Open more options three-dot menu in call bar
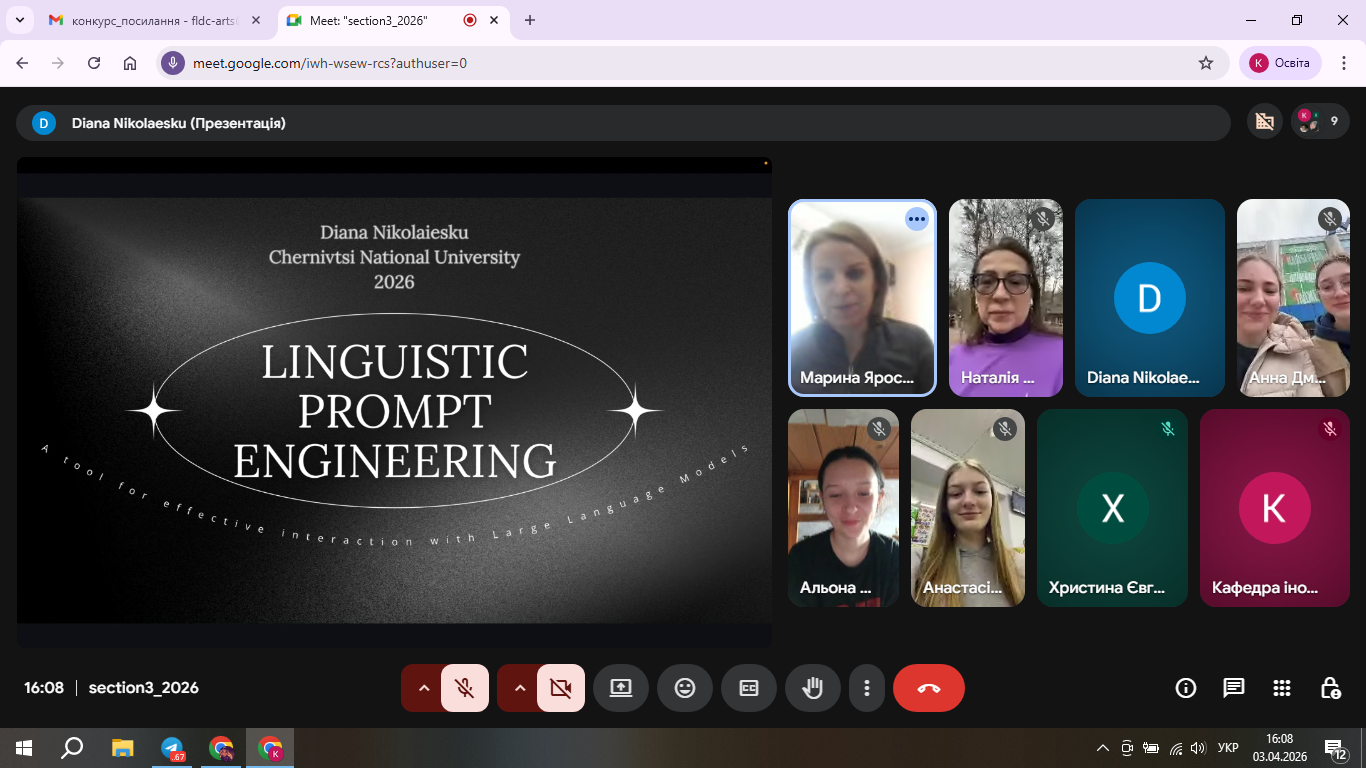The image size is (1366, 768). [x=867, y=688]
